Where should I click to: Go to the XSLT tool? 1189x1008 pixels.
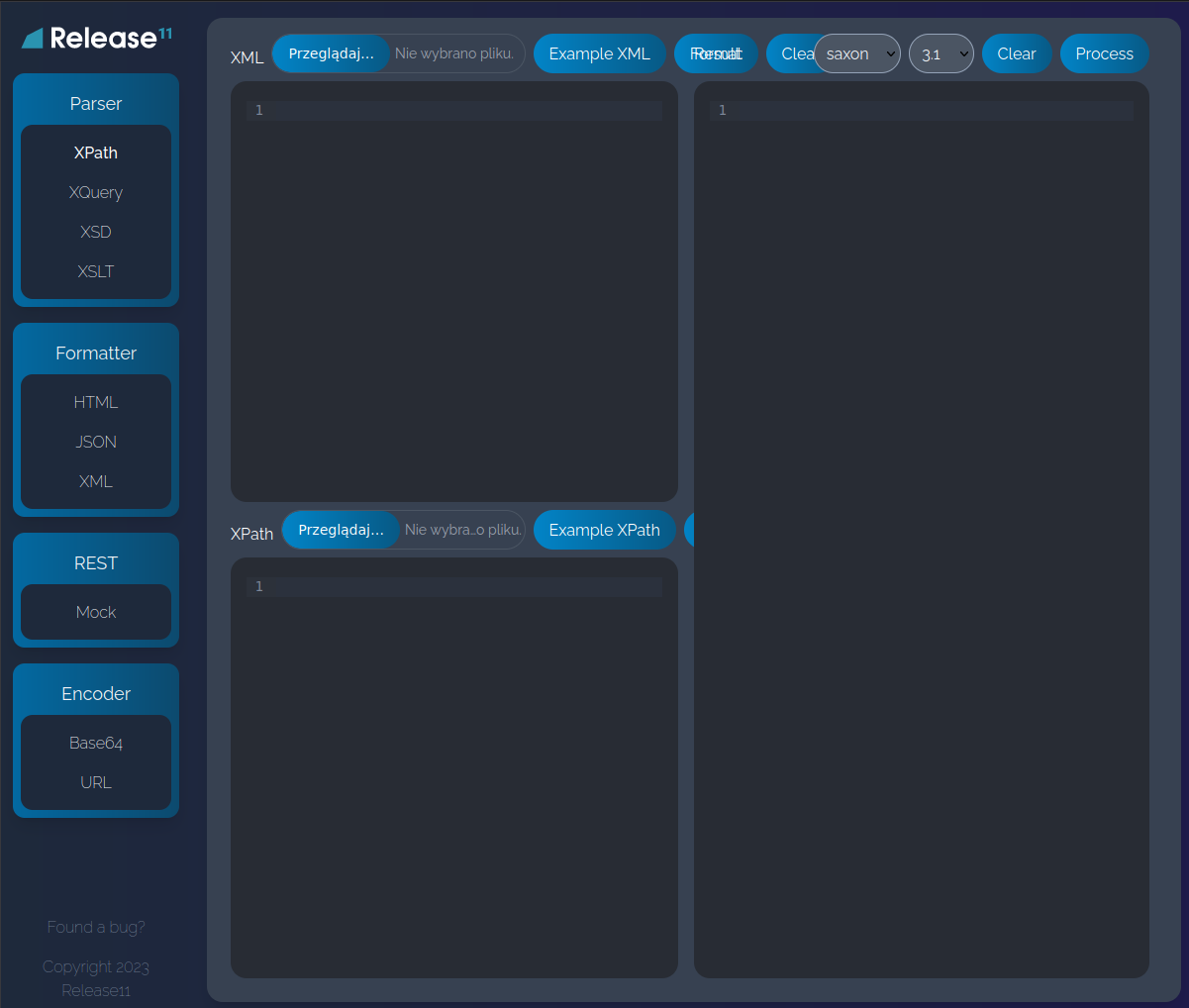96,271
